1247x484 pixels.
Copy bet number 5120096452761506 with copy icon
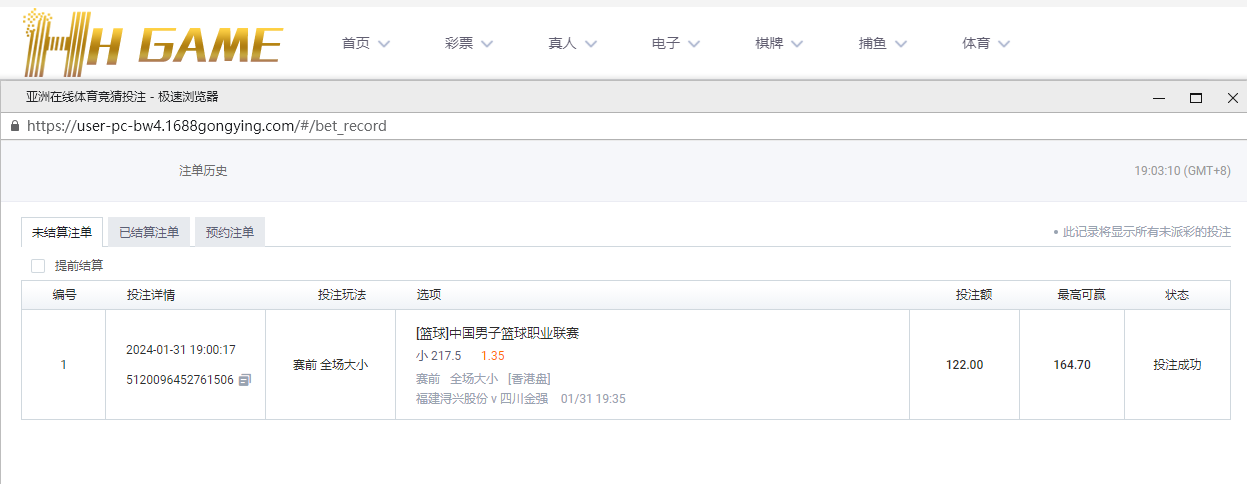pyautogui.click(x=245, y=380)
